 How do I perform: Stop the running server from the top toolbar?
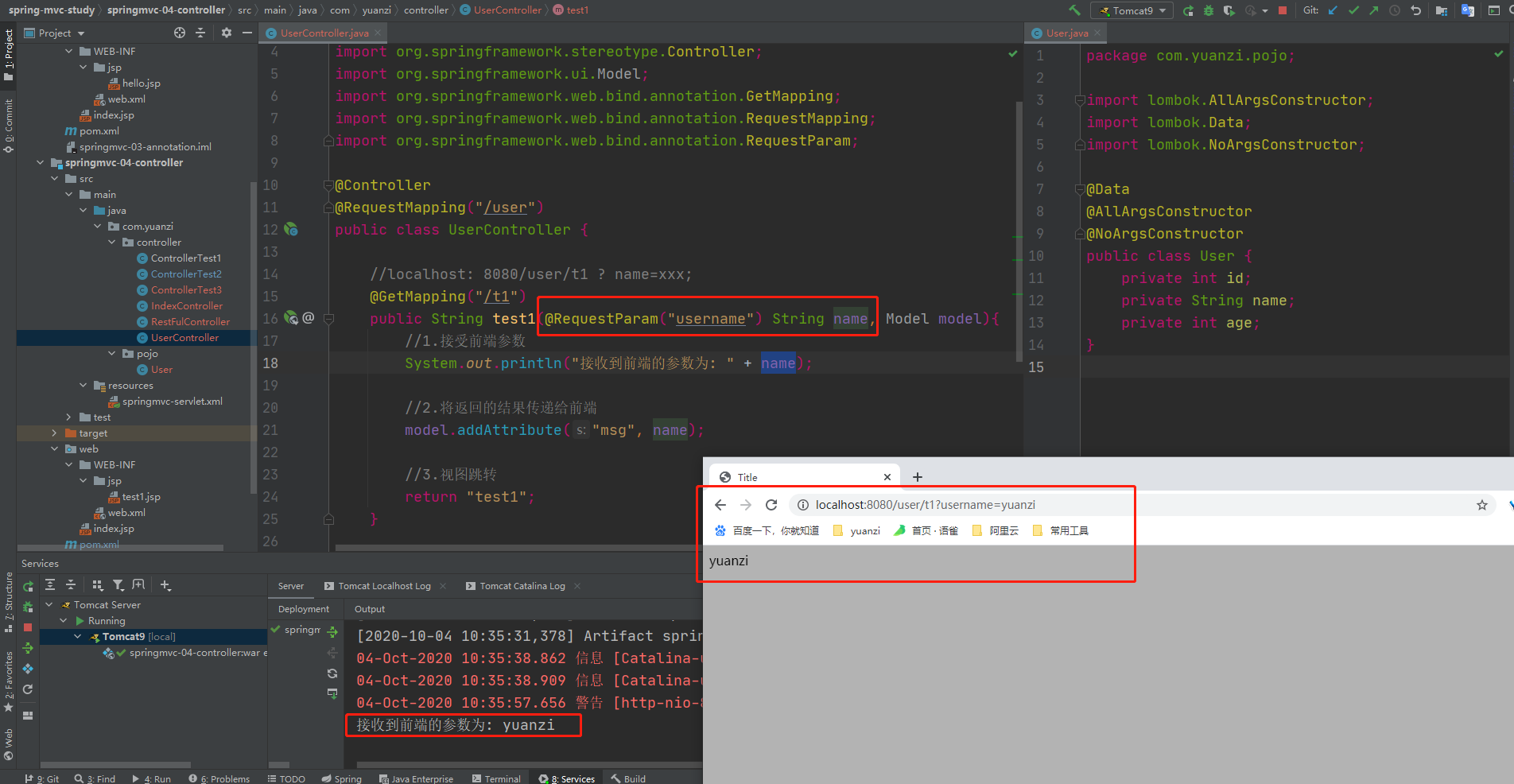tap(1282, 10)
